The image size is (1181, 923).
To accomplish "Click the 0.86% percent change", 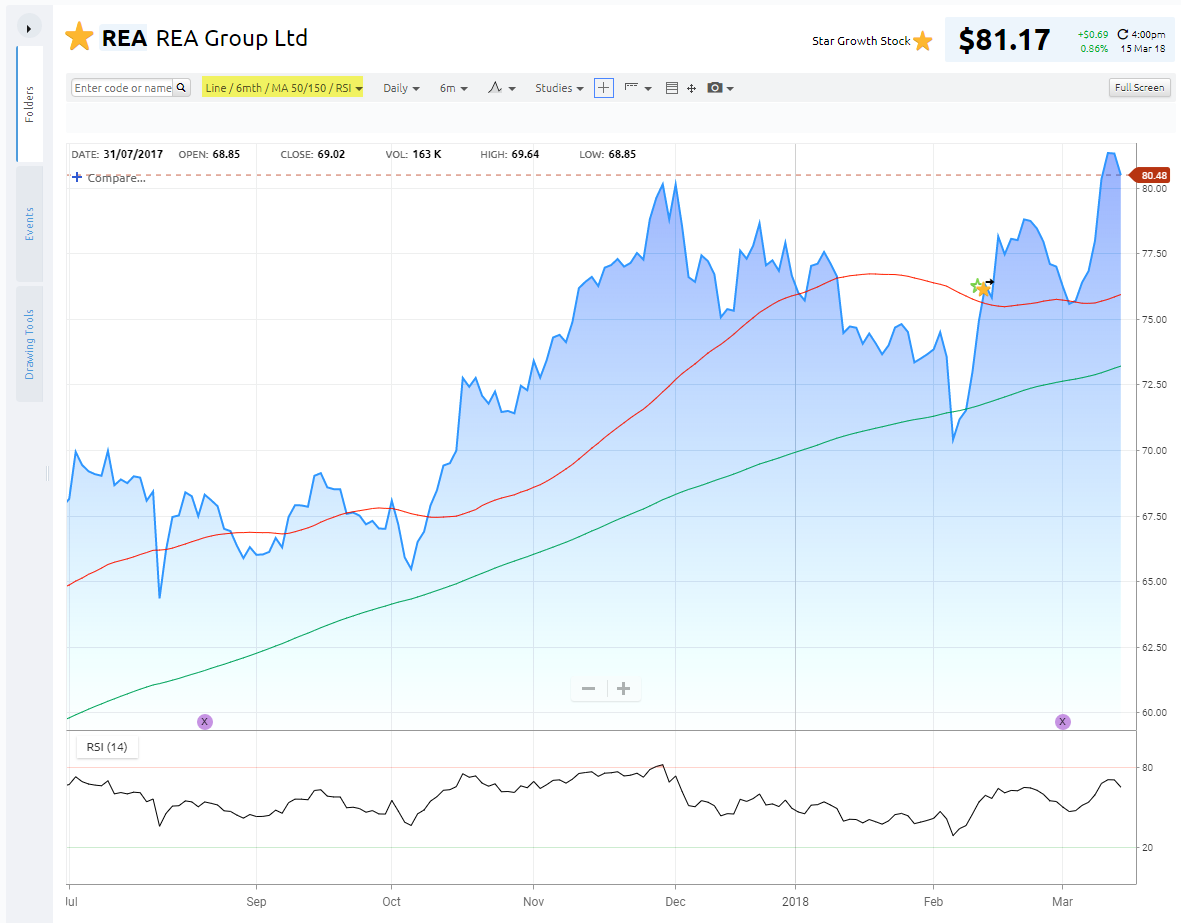I will [x=1094, y=49].
